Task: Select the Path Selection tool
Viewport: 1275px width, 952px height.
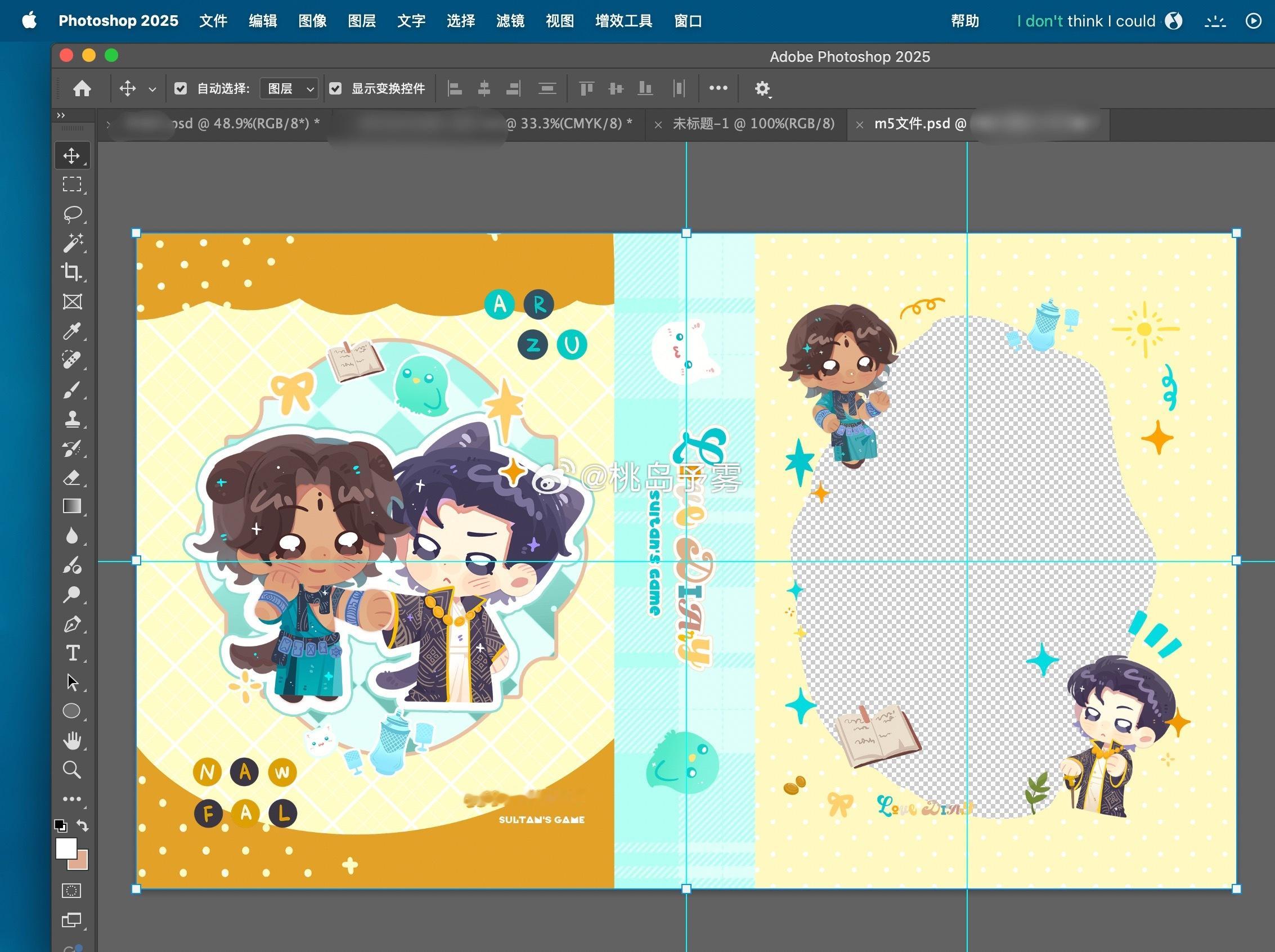Action: click(71, 682)
